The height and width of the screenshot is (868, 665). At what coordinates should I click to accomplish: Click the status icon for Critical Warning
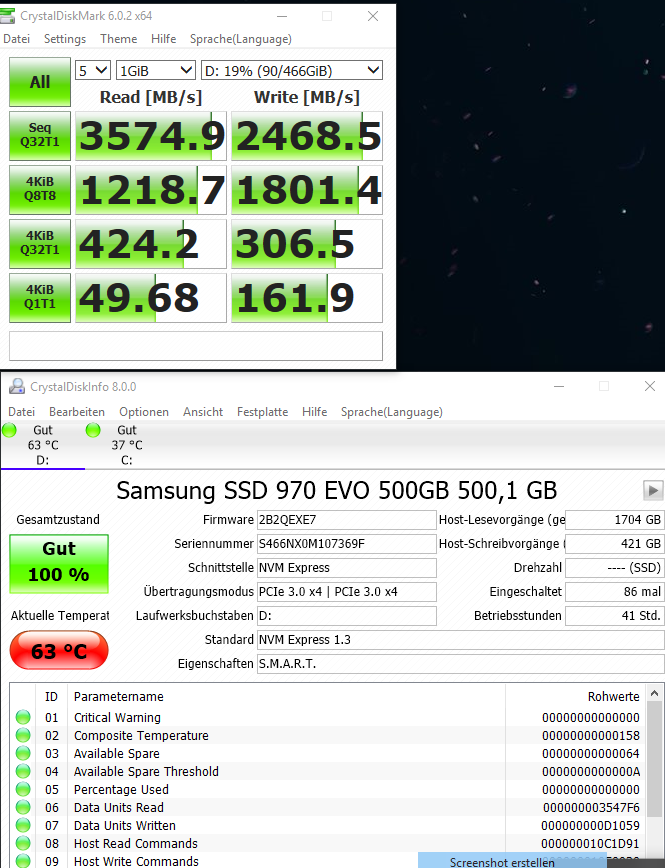23,717
